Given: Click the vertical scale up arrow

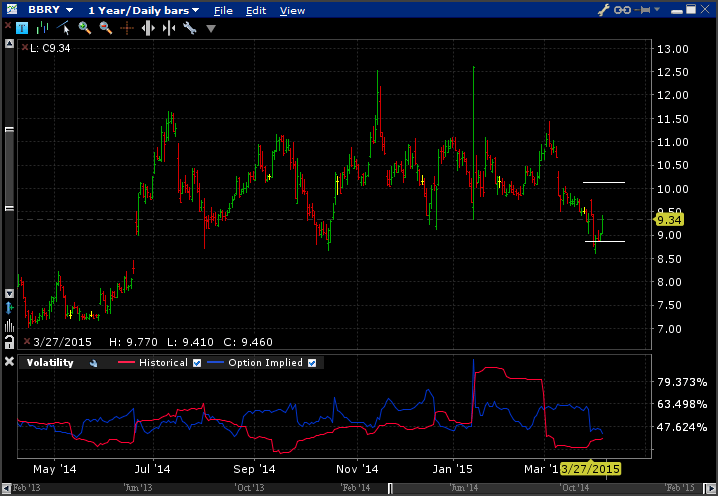Looking at the screenshot, I should coord(9,44).
